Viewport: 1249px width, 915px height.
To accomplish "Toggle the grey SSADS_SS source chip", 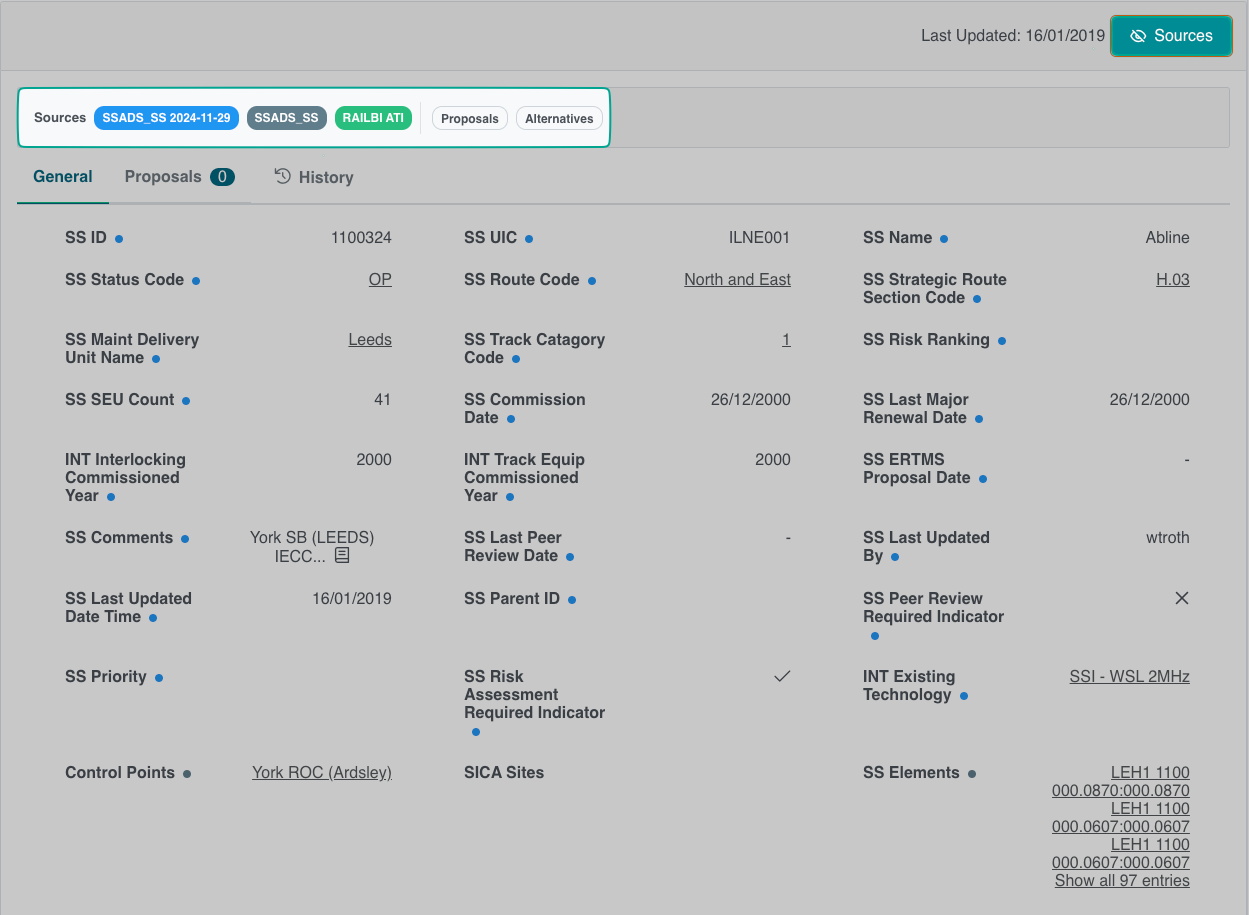I will (286, 118).
